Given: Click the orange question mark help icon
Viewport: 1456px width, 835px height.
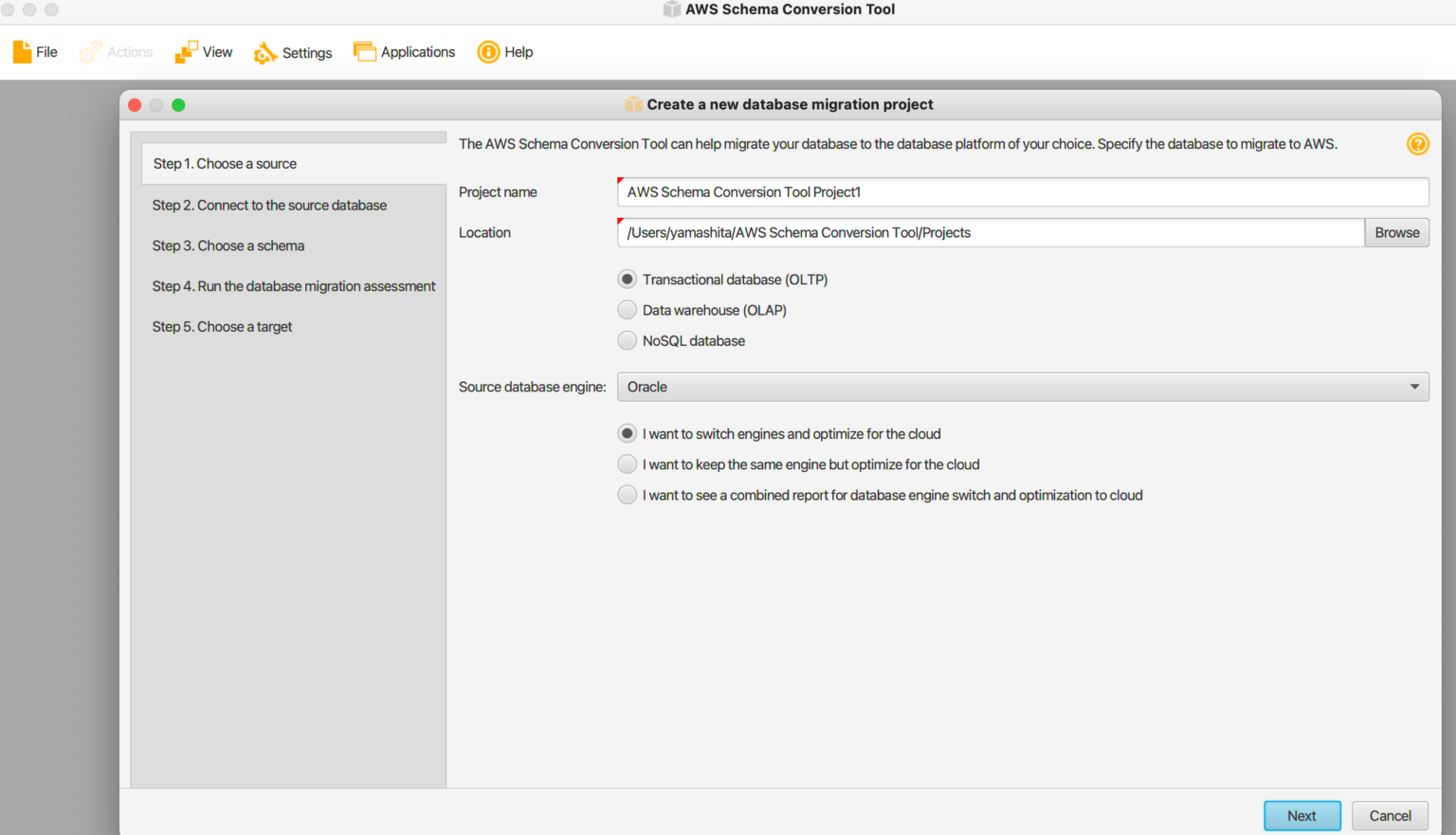Looking at the screenshot, I should 1418,143.
